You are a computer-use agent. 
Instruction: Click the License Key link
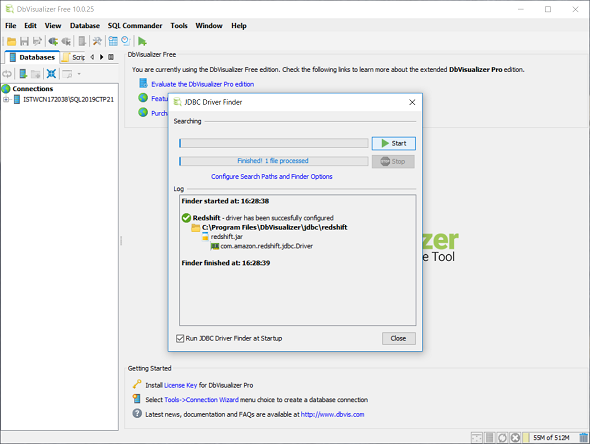coord(180,385)
